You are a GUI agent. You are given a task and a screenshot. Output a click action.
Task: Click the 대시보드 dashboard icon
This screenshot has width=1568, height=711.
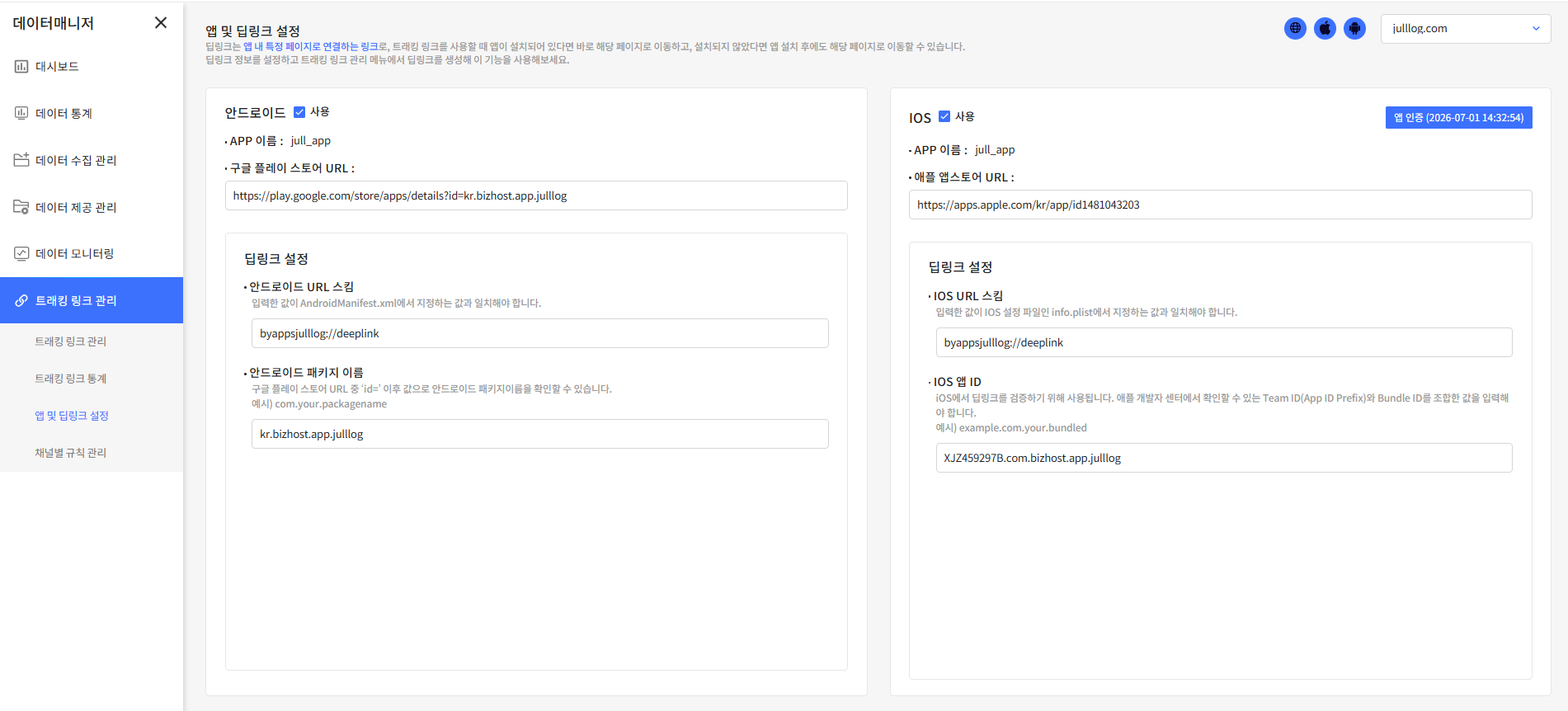coord(21,67)
